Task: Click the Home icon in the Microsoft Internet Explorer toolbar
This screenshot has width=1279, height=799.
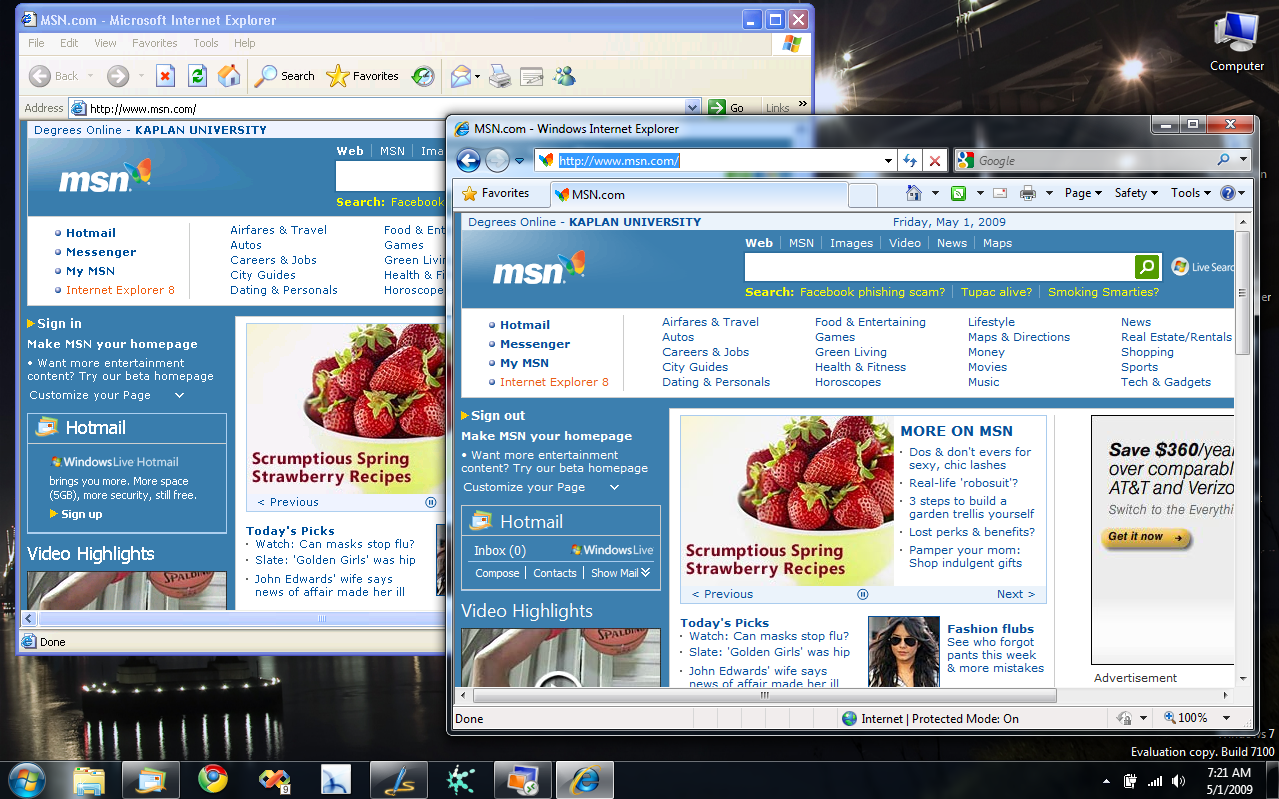Action: pyautogui.click(x=229, y=76)
